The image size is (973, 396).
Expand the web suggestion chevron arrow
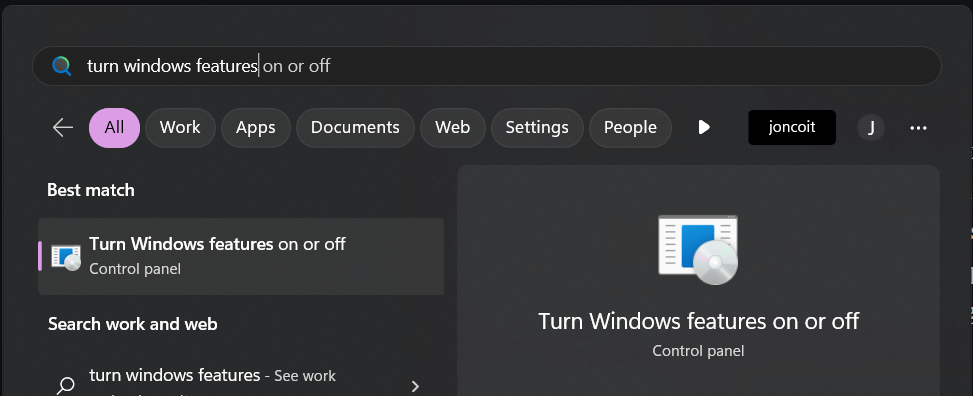click(x=415, y=386)
